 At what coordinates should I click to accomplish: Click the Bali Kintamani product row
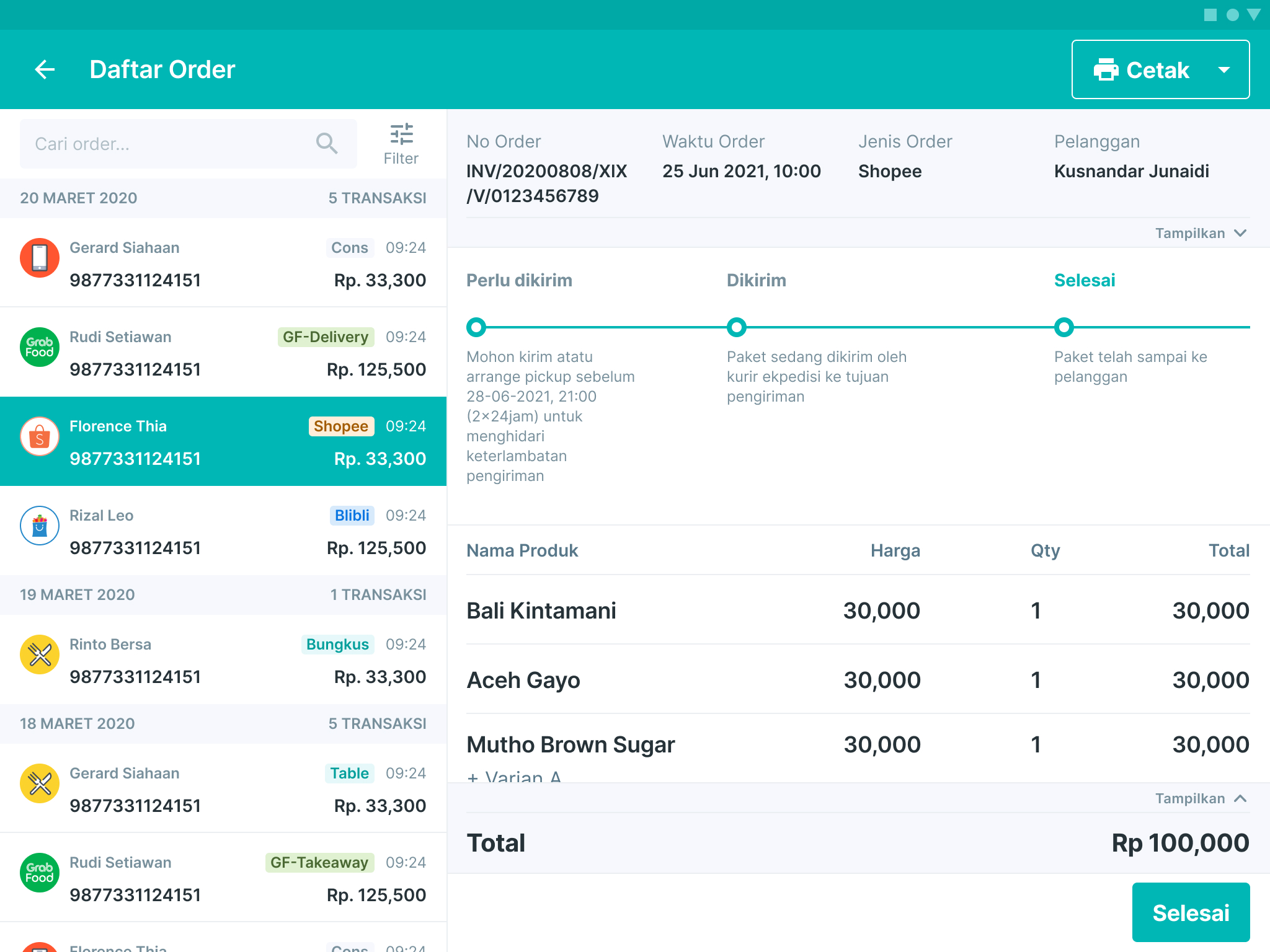[x=858, y=610]
